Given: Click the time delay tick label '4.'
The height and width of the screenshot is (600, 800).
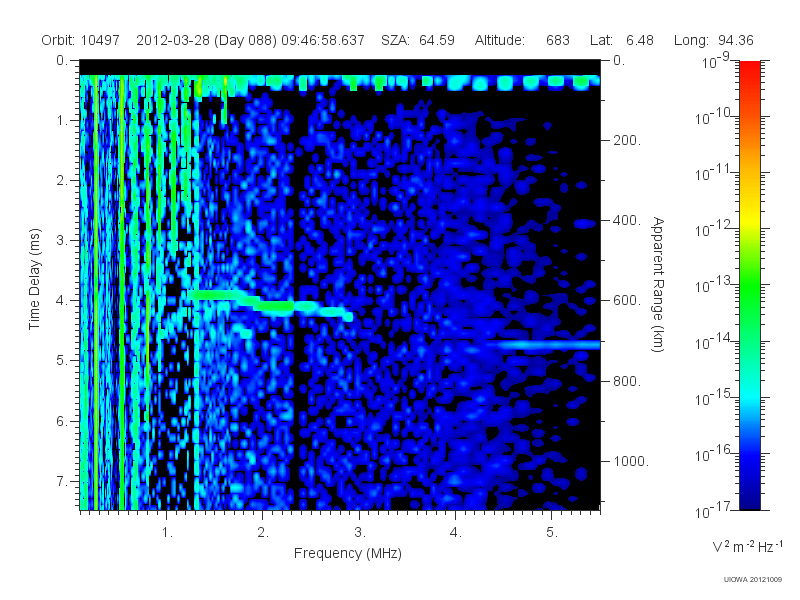Looking at the screenshot, I should tap(61, 301).
